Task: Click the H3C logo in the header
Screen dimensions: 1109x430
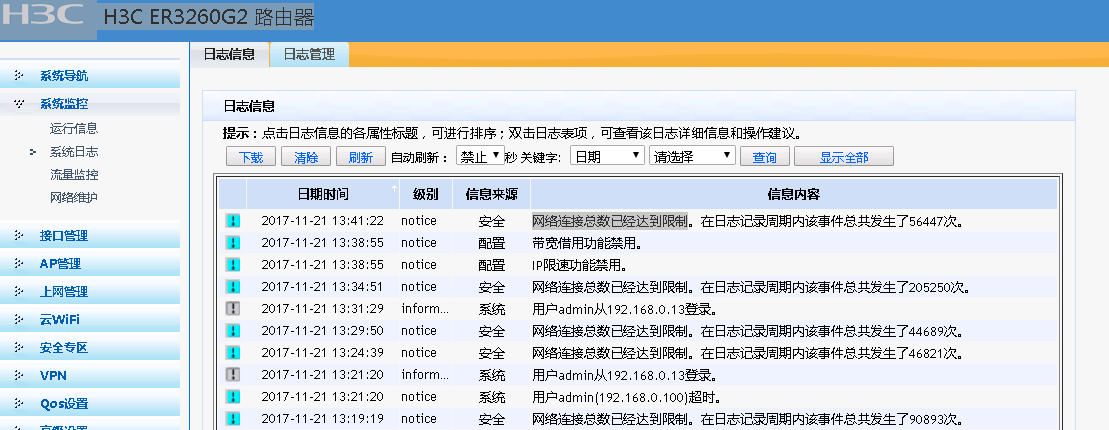Action: [42, 16]
